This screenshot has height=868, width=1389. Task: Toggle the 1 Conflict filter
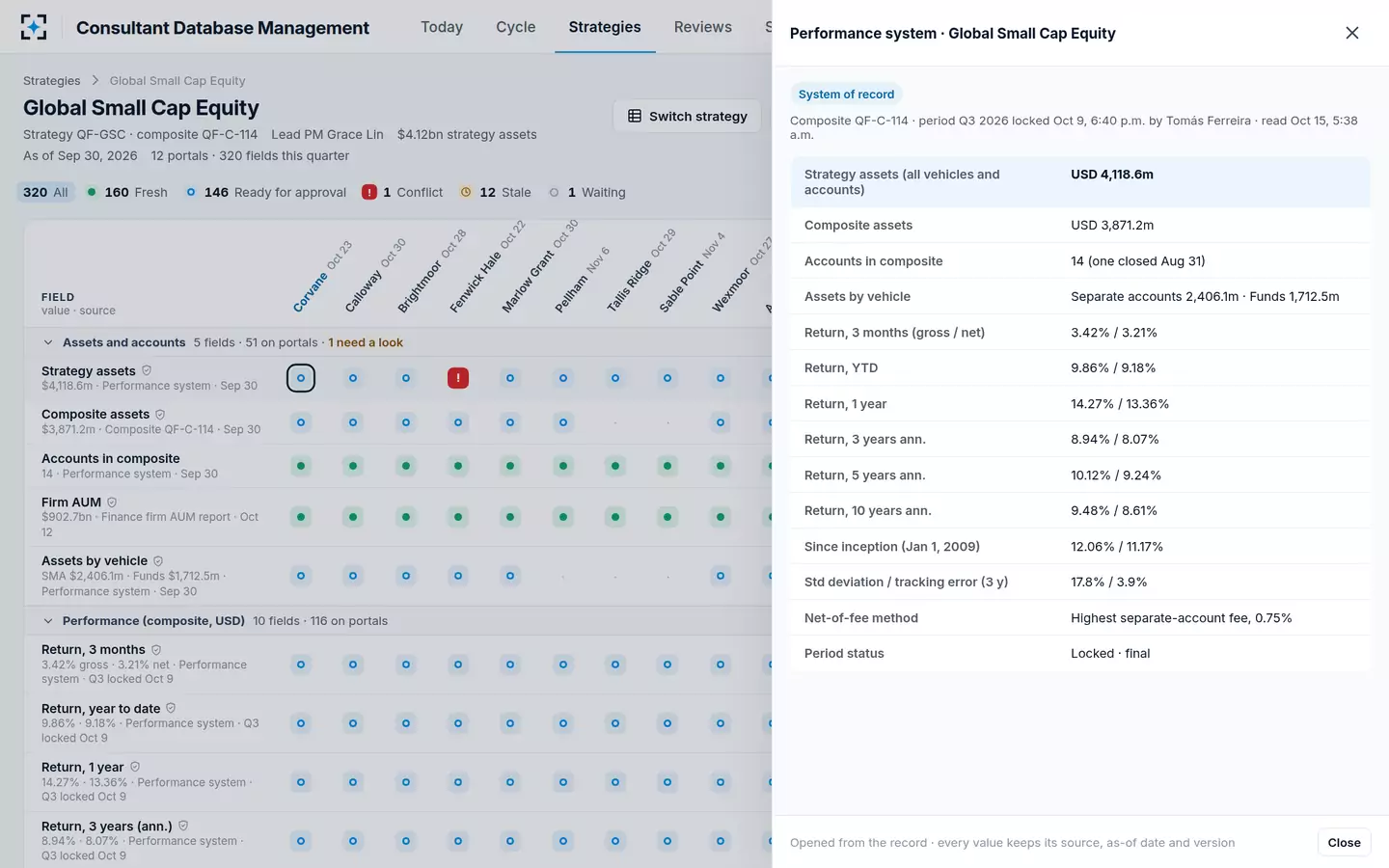click(402, 192)
